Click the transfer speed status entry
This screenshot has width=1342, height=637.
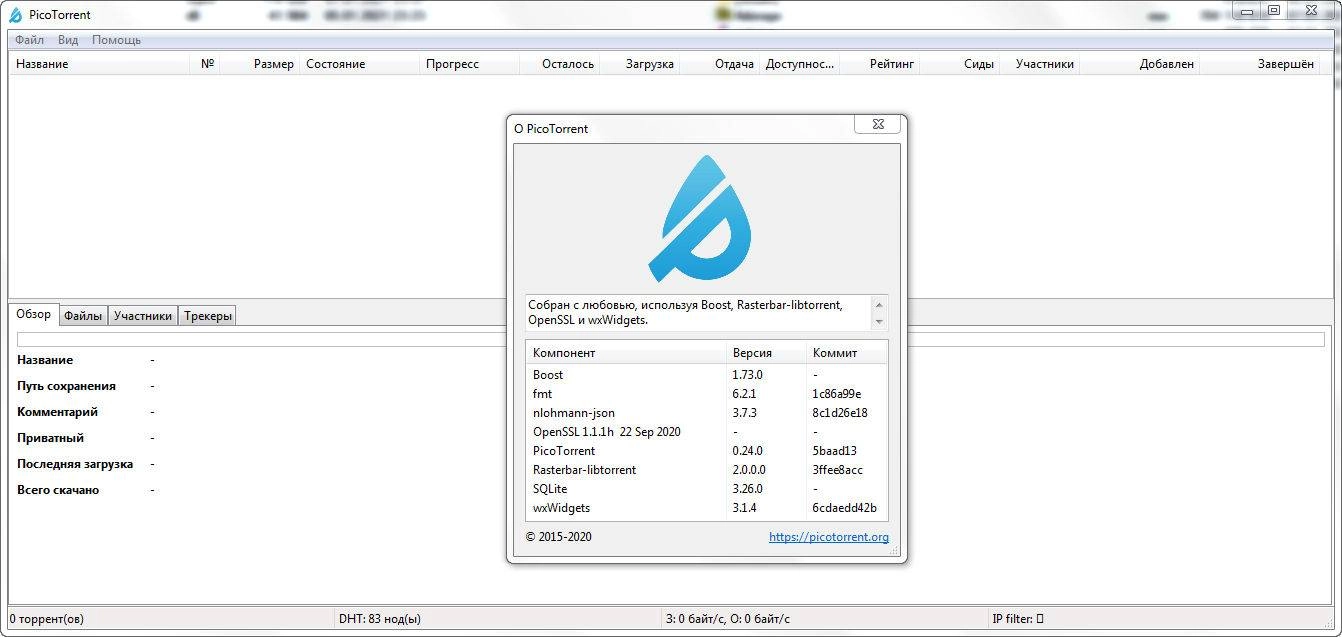728,619
